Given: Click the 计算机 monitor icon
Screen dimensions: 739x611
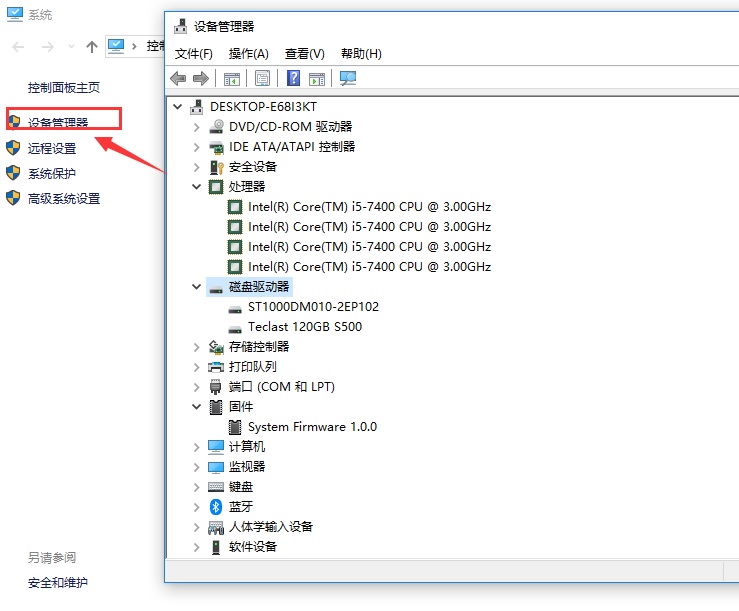Looking at the screenshot, I should [x=216, y=446].
